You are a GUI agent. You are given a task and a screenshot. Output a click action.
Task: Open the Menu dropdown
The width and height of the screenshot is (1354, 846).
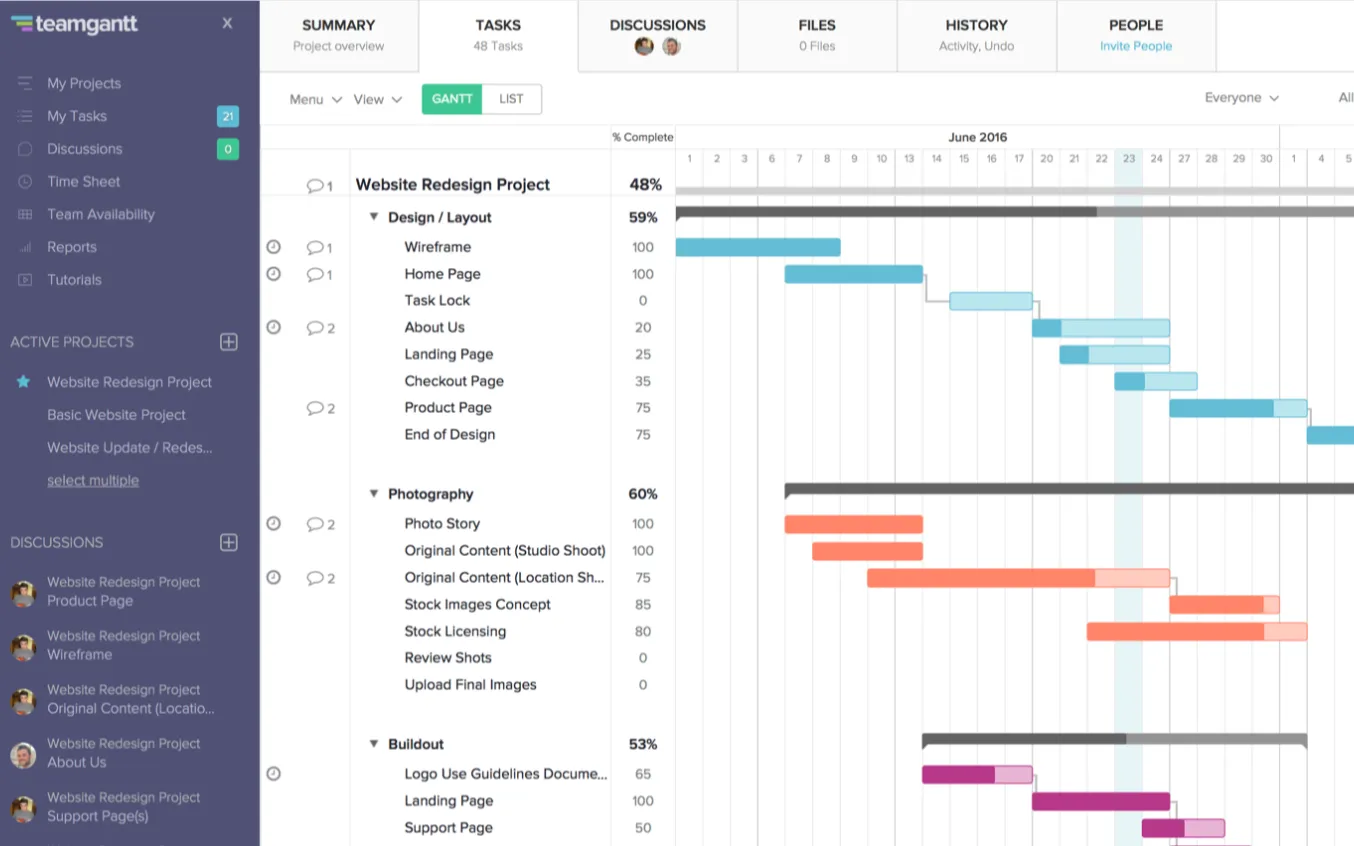[x=315, y=100]
